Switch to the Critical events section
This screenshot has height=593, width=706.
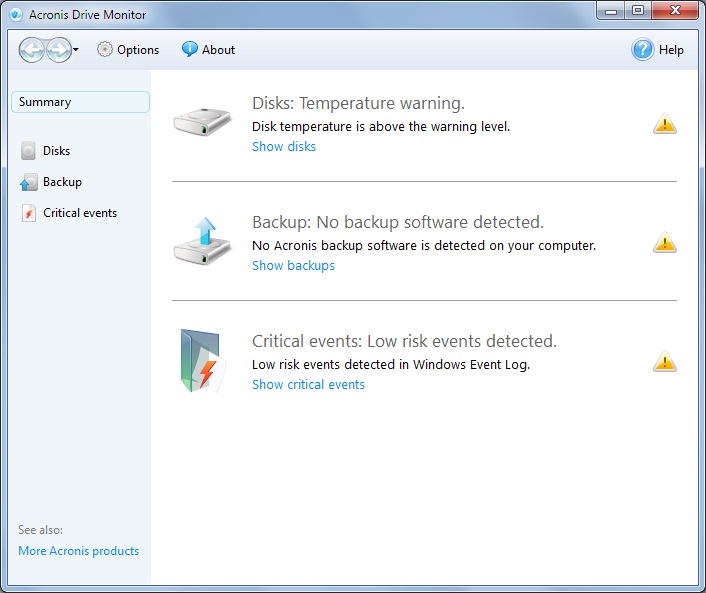pos(80,213)
